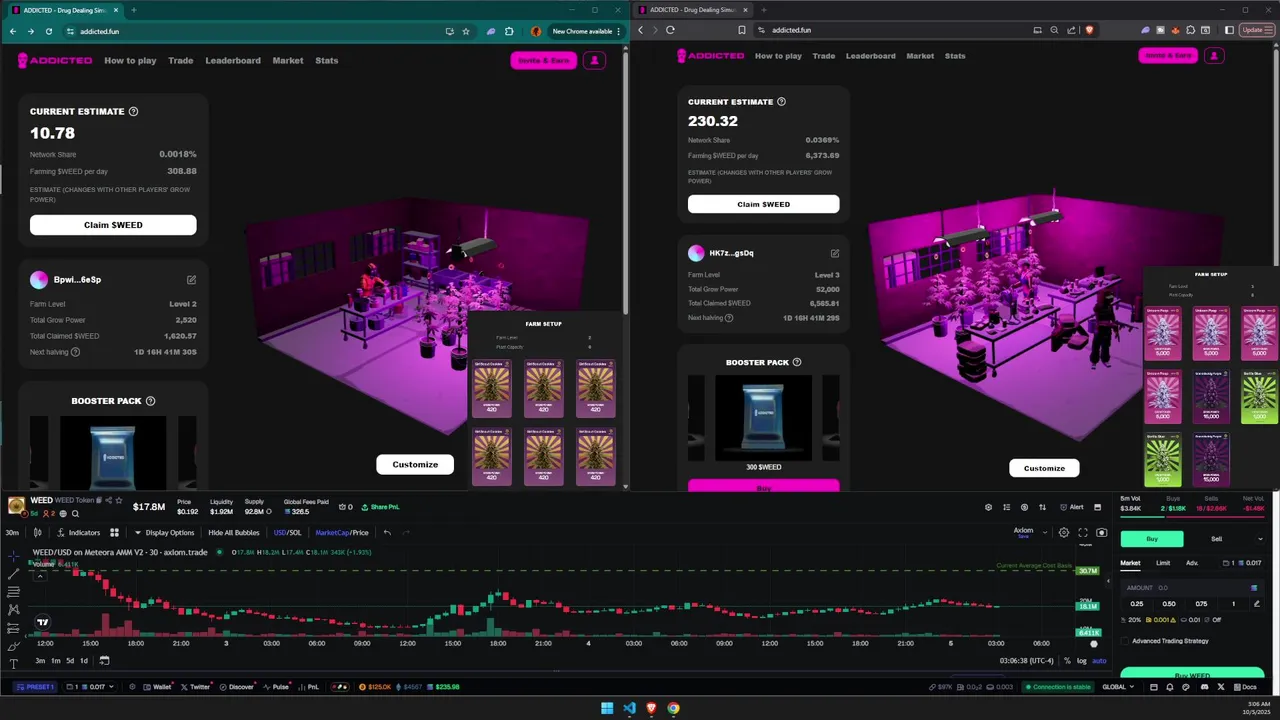Screen dimensions: 1280x720
Task: Enable Advanced Trading Strategy checkbox
Action: point(1124,641)
